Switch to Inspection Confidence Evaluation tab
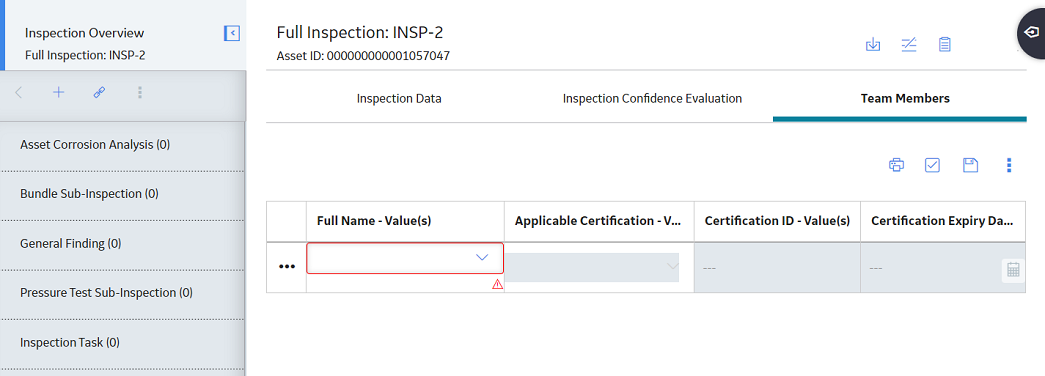Screen dimensions: 1045x376 click(x=652, y=99)
